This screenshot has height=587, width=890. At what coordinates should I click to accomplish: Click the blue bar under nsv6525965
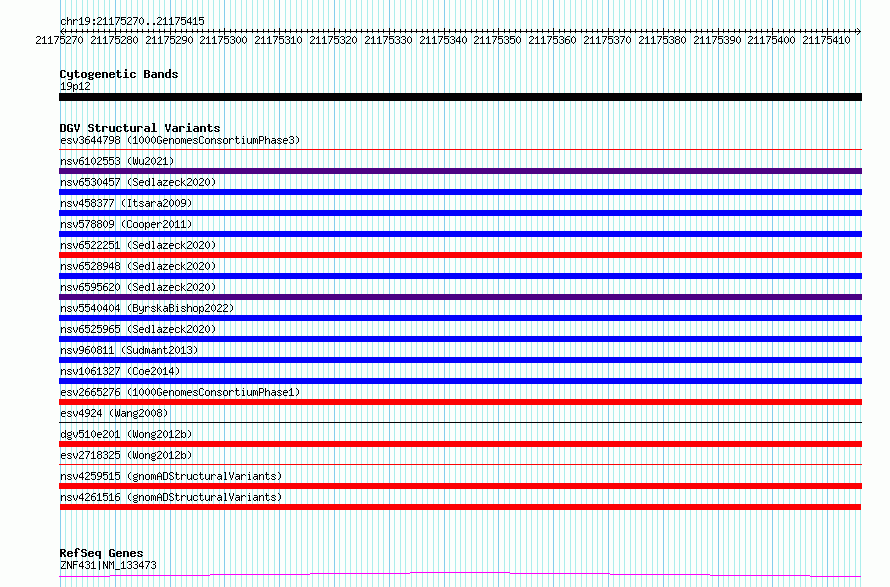[460, 339]
